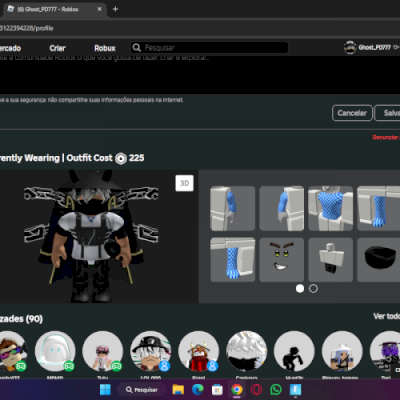Select the first filled page dot
Image resolution: width=400 pixels, height=400 pixels.
pyautogui.click(x=300, y=289)
